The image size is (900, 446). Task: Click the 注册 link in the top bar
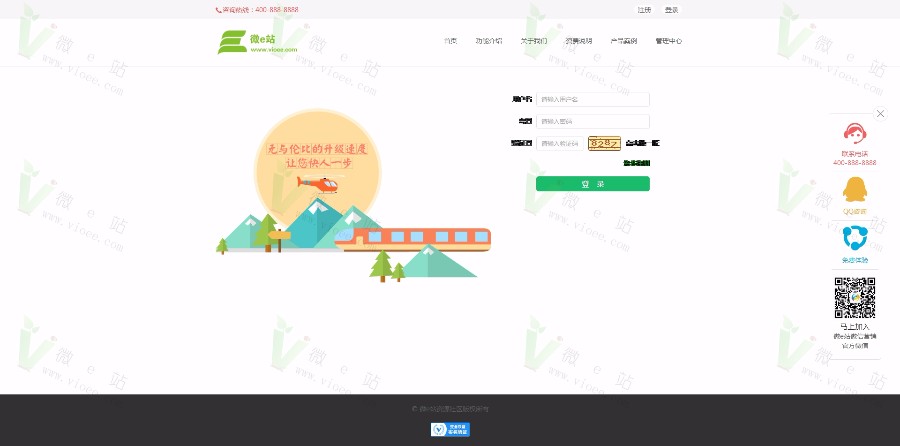pyautogui.click(x=644, y=10)
